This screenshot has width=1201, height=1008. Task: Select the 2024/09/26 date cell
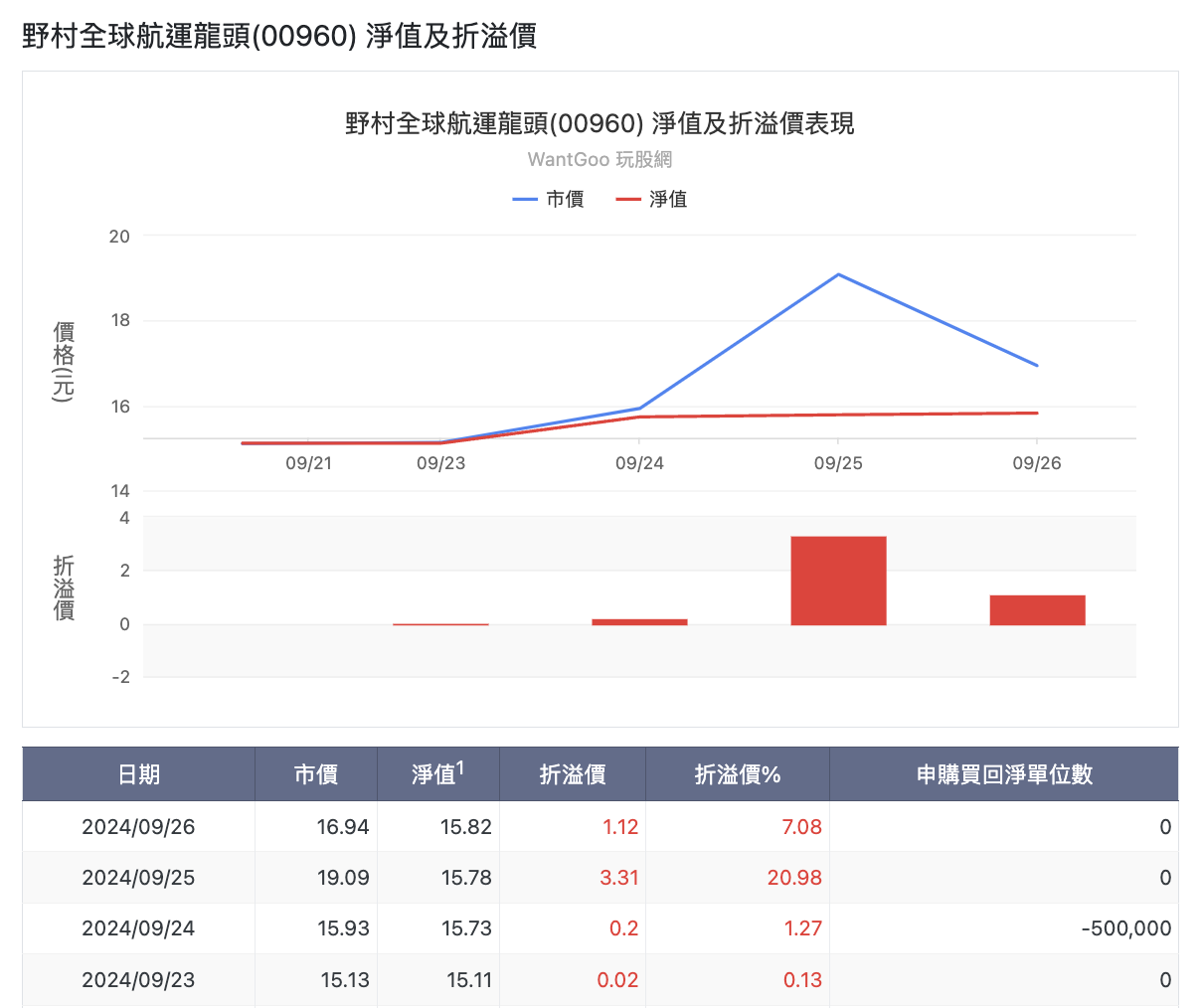tap(138, 827)
